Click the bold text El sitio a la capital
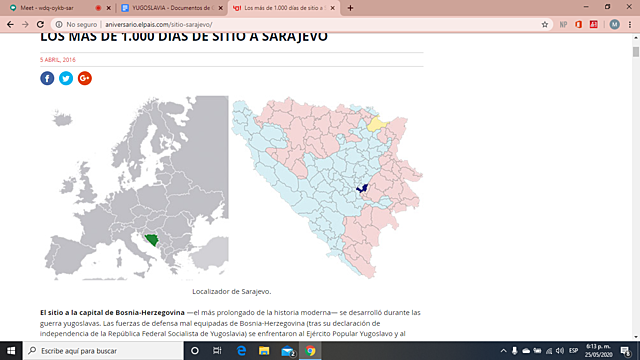The image size is (640, 360). pos(112,313)
